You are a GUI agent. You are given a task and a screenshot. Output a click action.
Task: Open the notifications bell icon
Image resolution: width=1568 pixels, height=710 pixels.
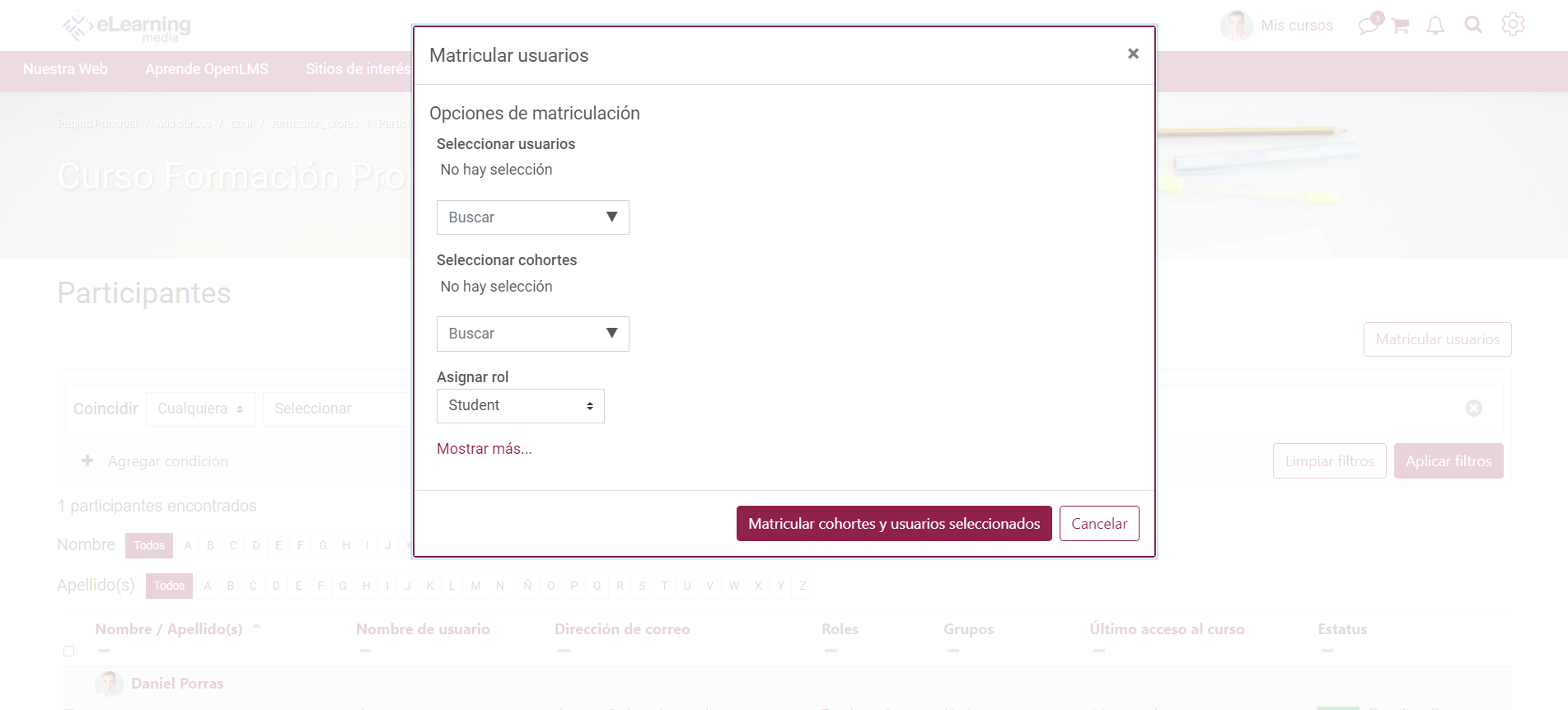pyautogui.click(x=1435, y=26)
